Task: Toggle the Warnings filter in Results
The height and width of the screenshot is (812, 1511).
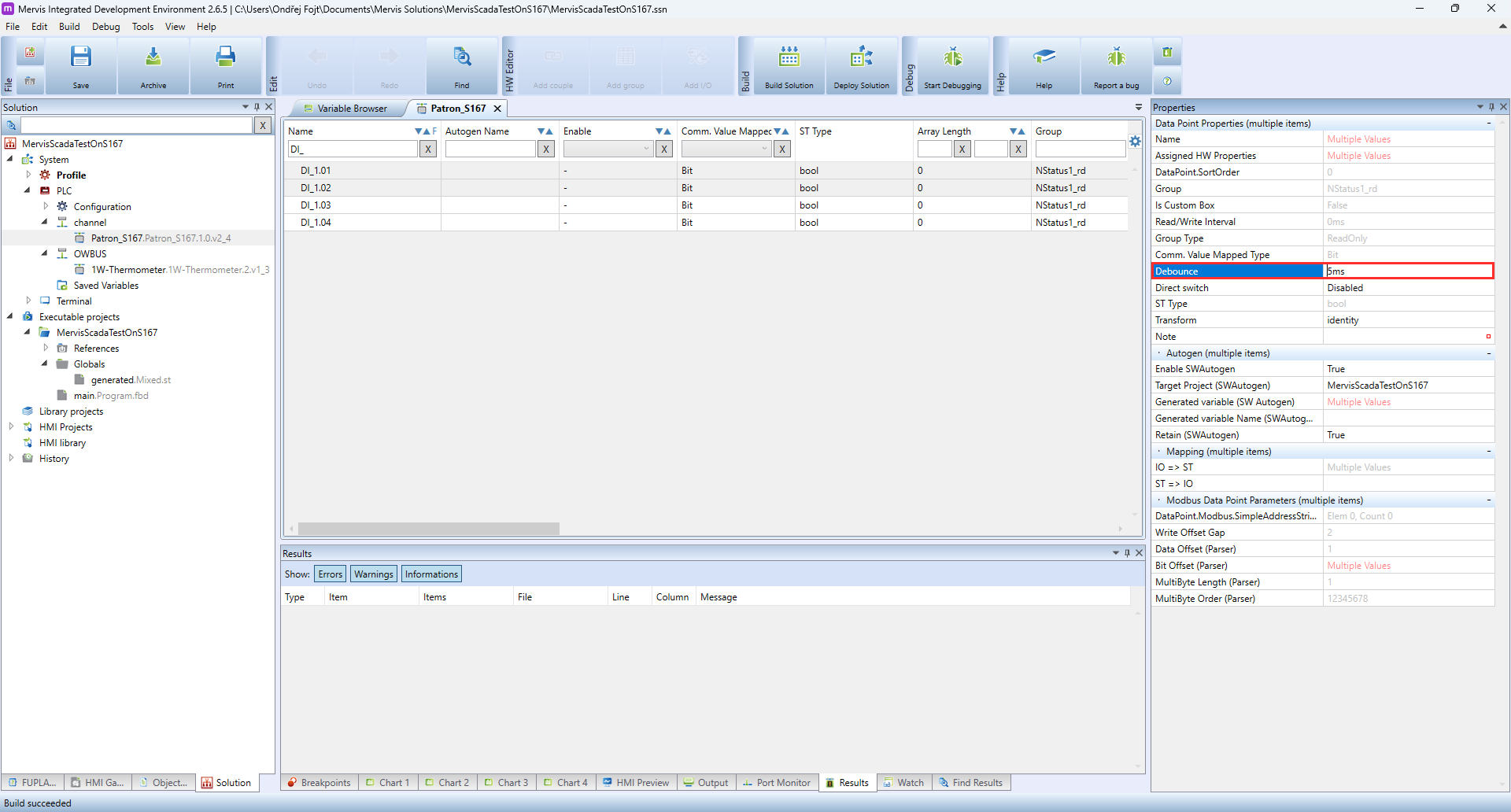Action: point(373,574)
